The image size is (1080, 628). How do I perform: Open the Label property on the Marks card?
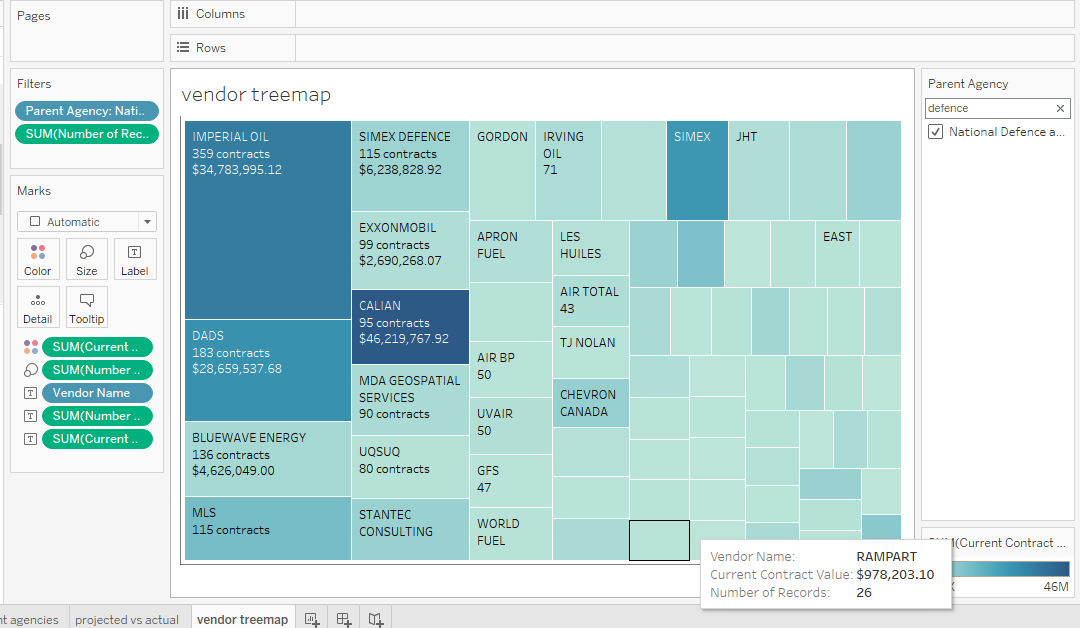pyautogui.click(x=134, y=259)
